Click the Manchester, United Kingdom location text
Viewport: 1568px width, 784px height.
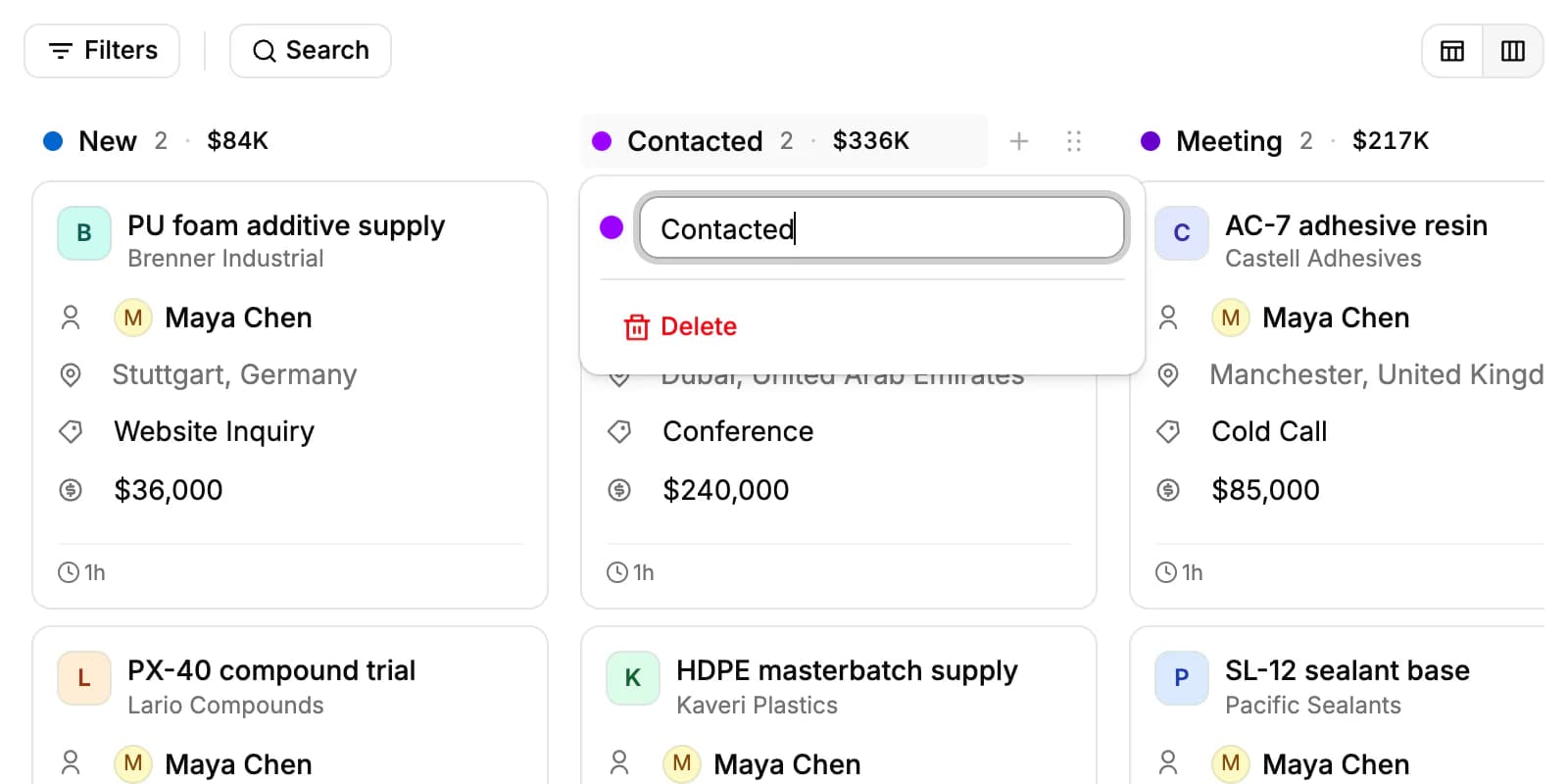[1377, 374]
